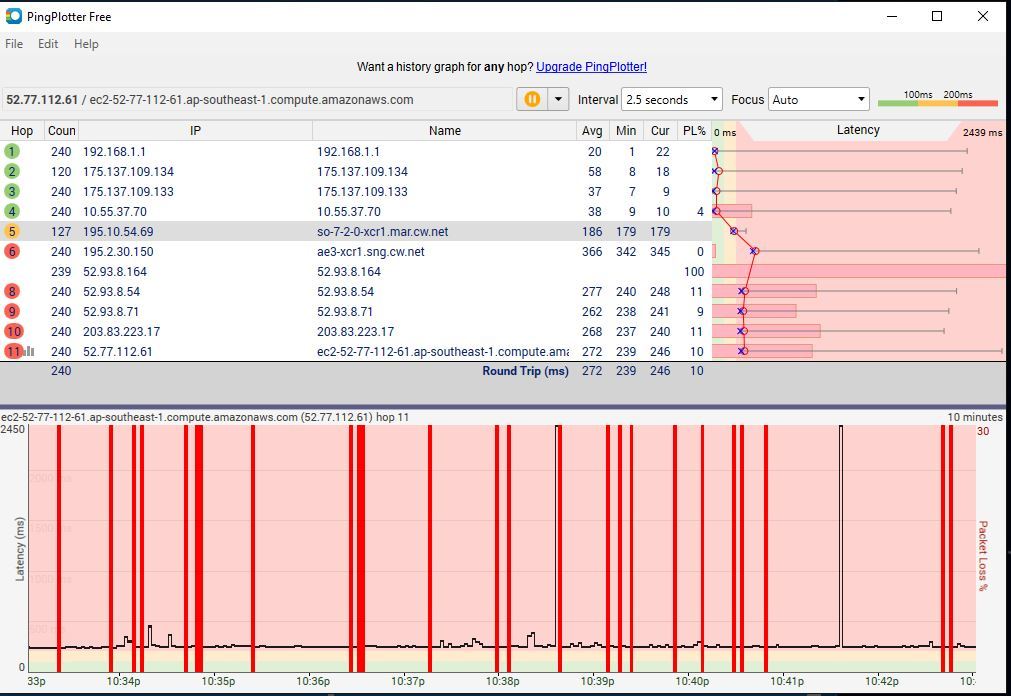Click the red hop 6 circle icon

pos(12,251)
